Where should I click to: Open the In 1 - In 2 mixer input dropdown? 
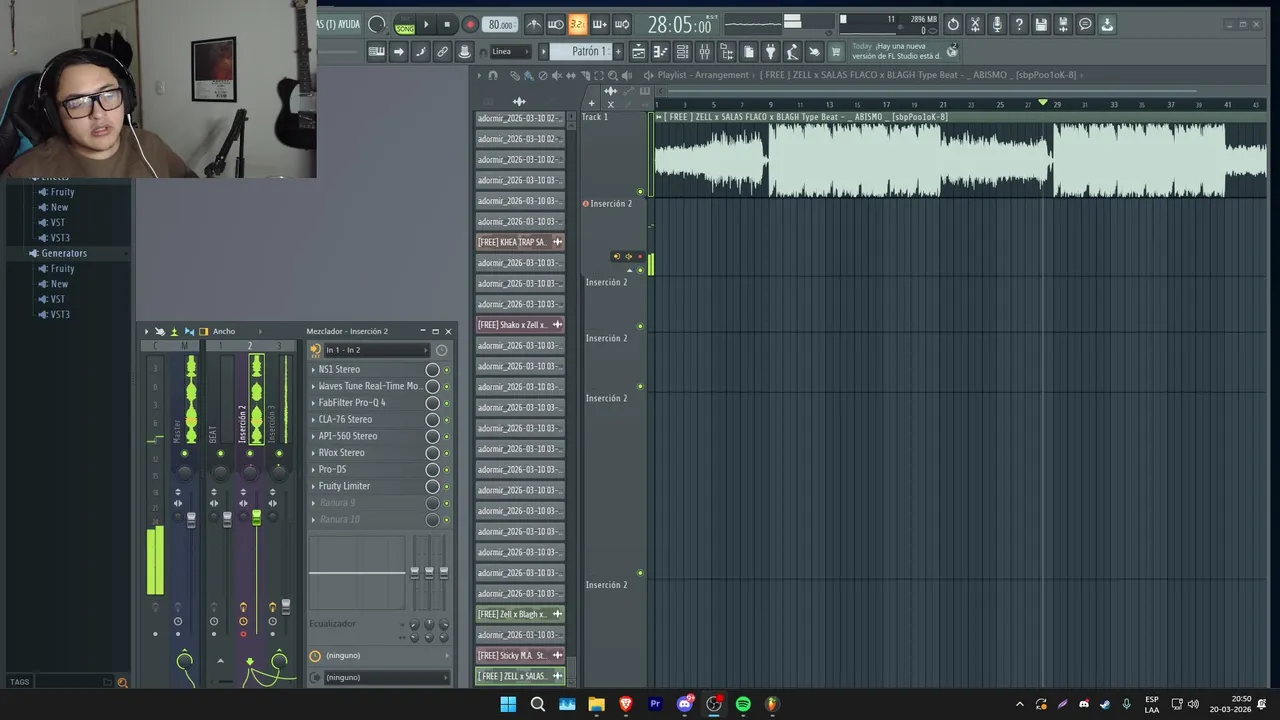[x=376, y=350]
